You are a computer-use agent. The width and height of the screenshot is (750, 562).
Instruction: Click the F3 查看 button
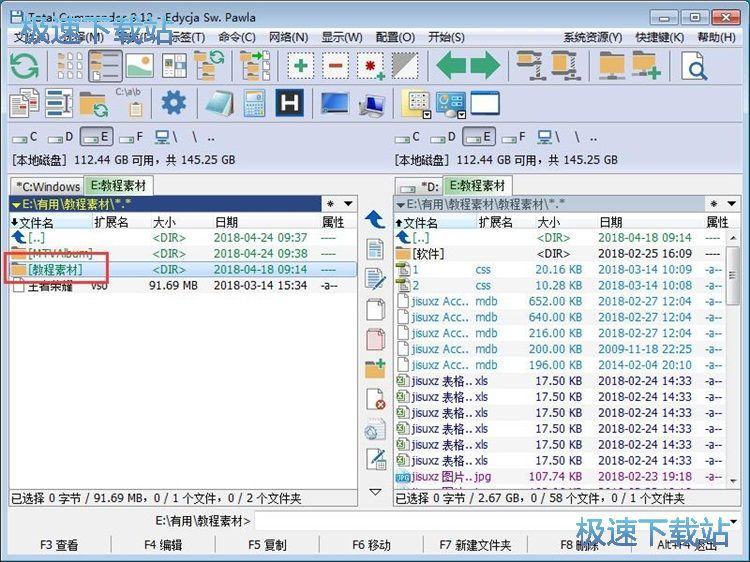coord(59,545)
